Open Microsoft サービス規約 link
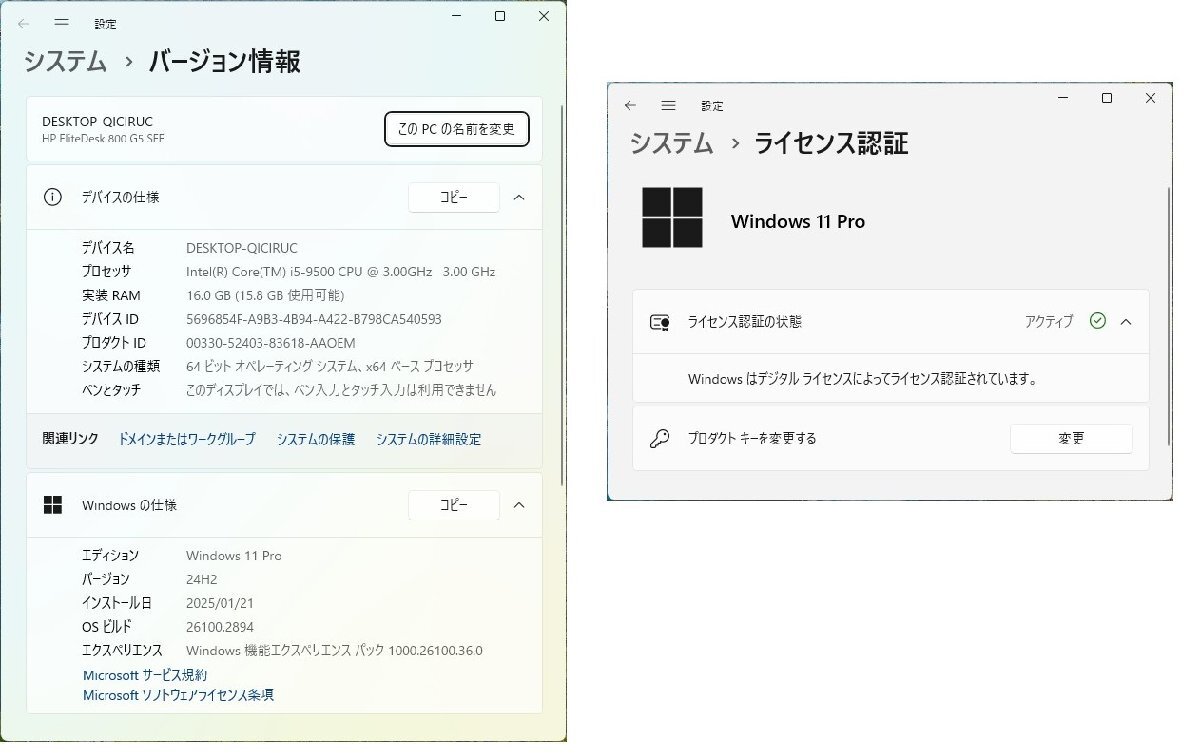This screenshot has height=756, width=1200. pos(144,674)
